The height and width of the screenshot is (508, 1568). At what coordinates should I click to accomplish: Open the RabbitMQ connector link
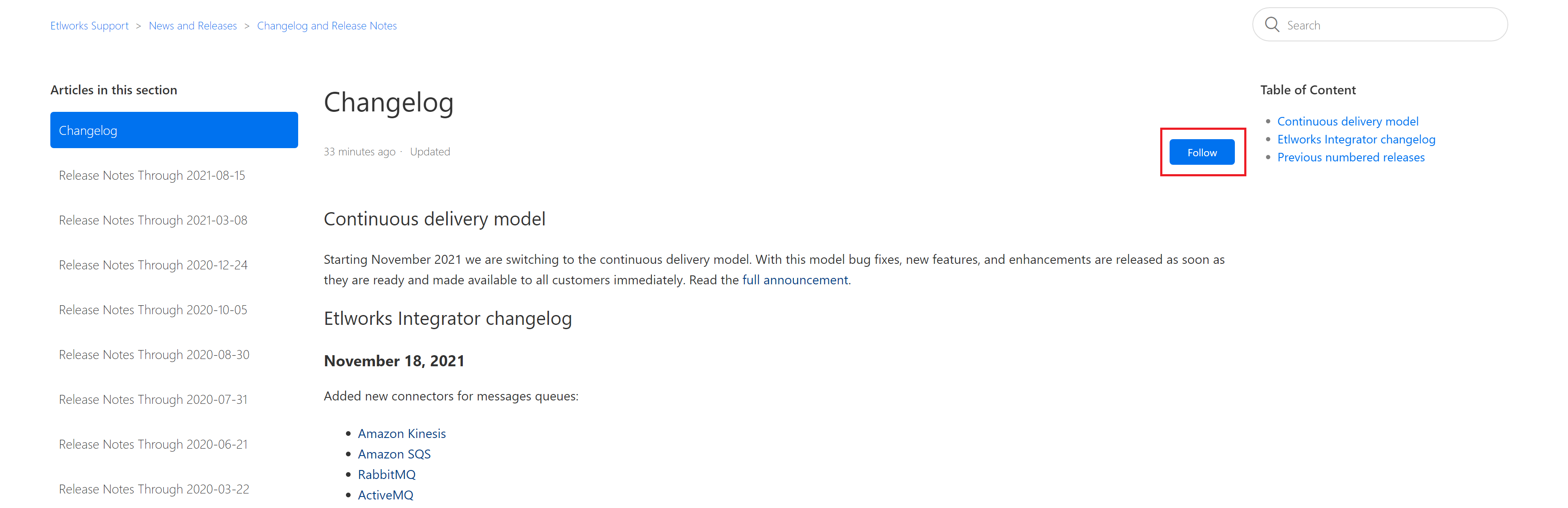[x=386, y=475]
